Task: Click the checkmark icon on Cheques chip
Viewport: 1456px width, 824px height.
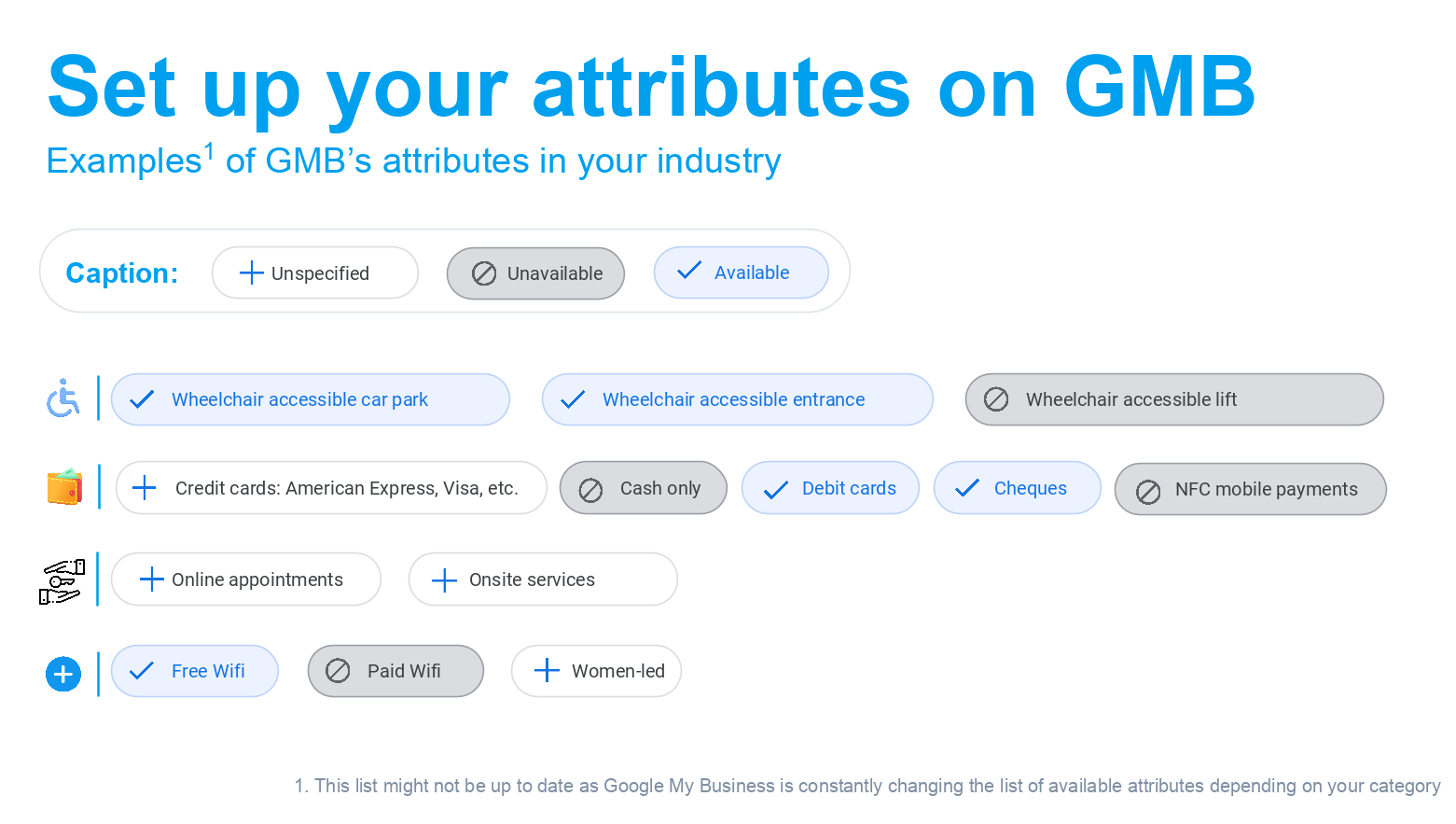Action: (967, 487)
